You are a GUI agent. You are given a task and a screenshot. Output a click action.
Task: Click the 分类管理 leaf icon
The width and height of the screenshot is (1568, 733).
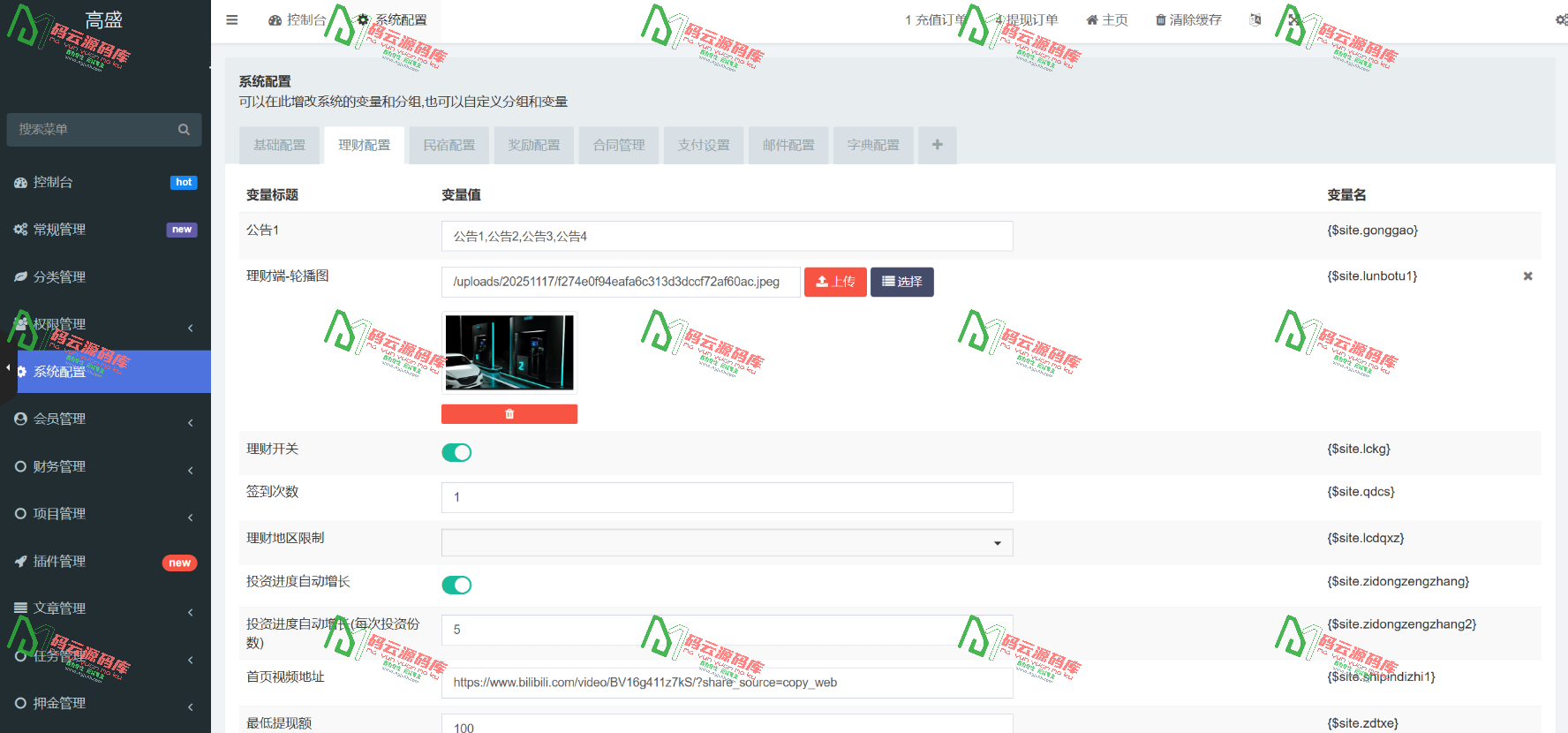20,276
